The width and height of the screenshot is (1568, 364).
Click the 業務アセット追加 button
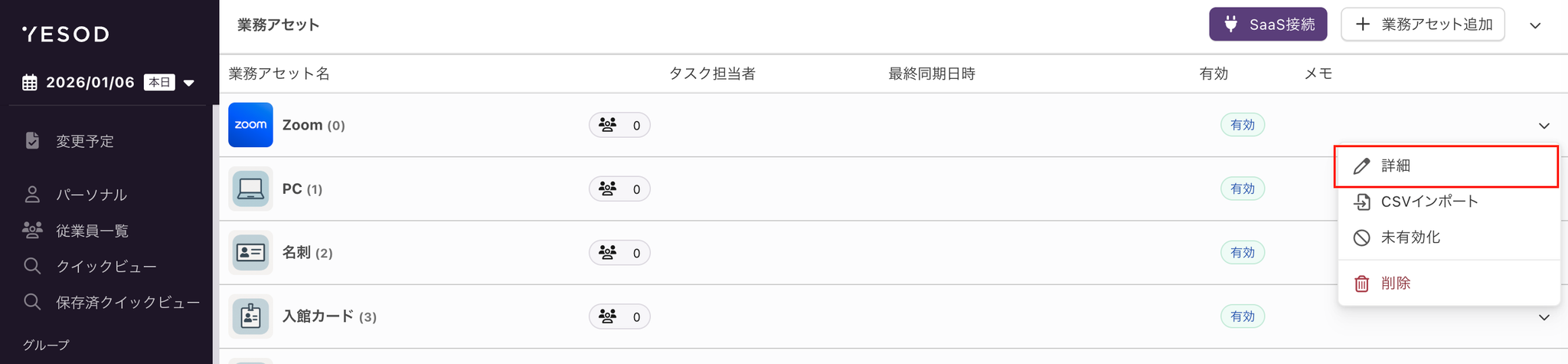1423,25
